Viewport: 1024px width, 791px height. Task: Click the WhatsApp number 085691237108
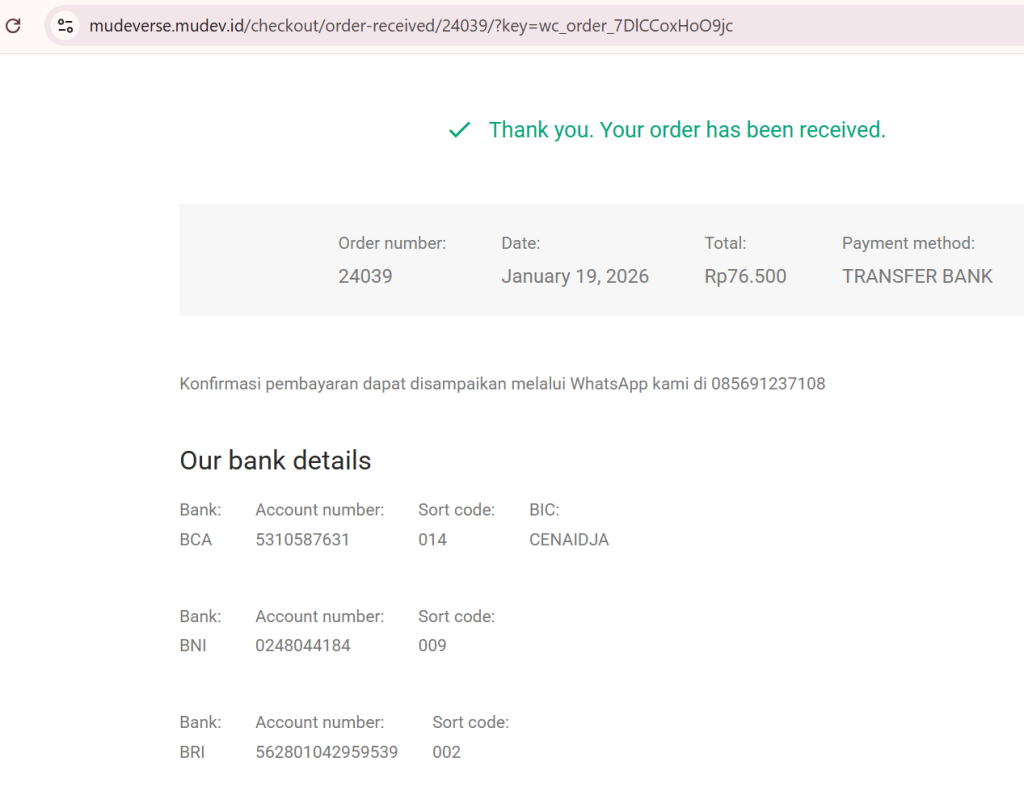768,383
